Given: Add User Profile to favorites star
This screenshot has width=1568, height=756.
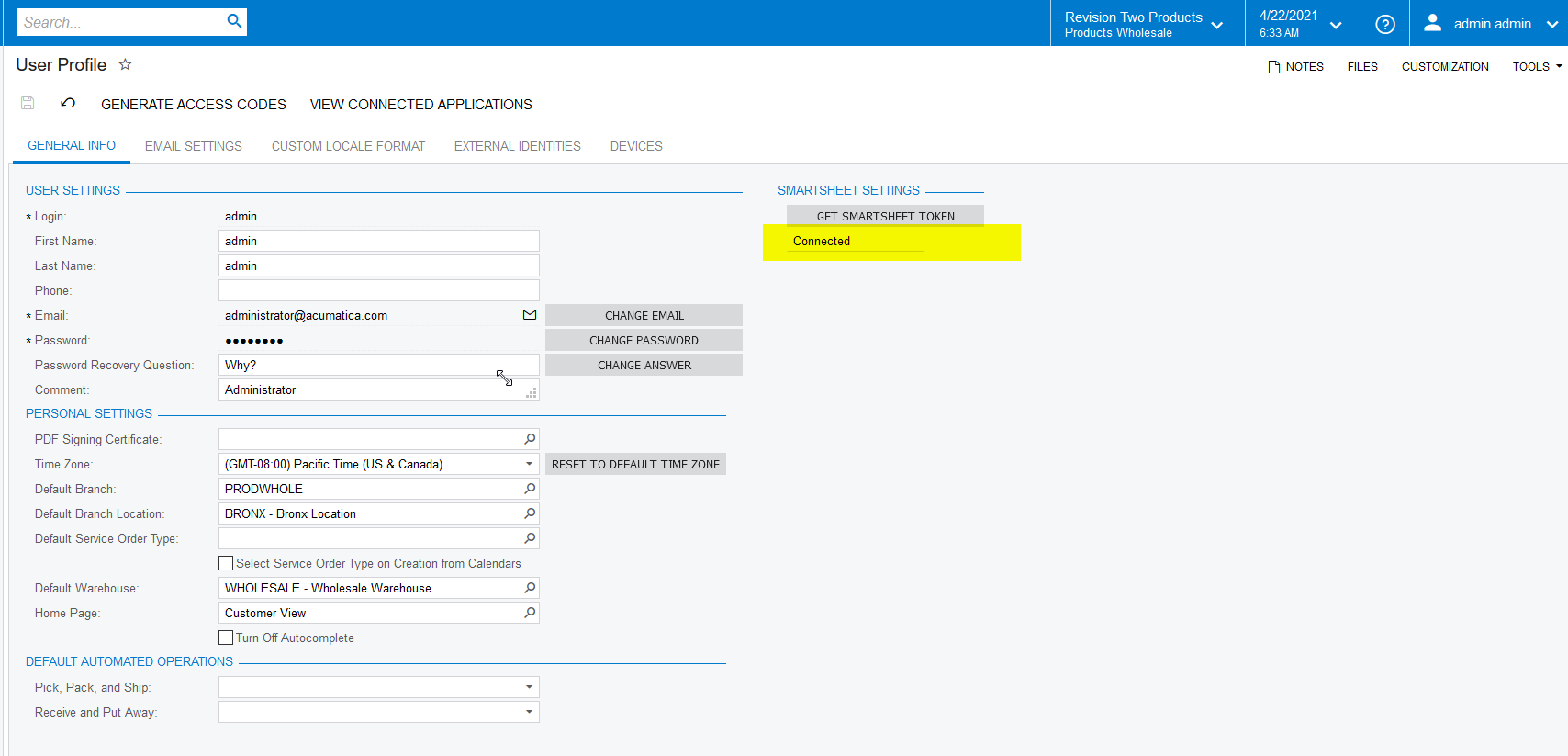Looking at the screenshot, I should (x=126, y=64).
